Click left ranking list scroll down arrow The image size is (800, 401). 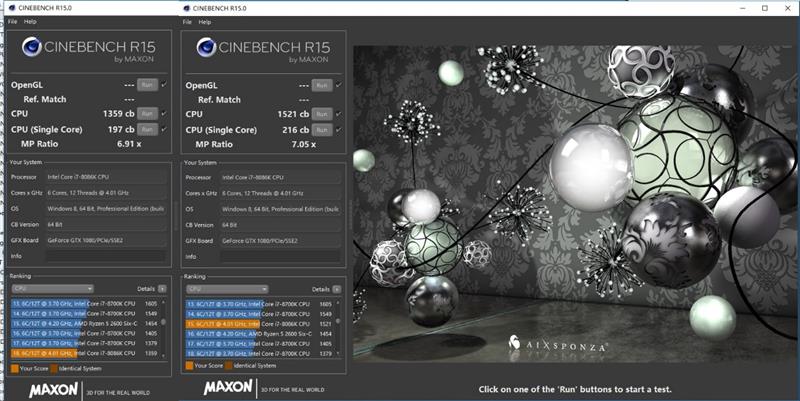pyautogui.click(x=163, y=355)
